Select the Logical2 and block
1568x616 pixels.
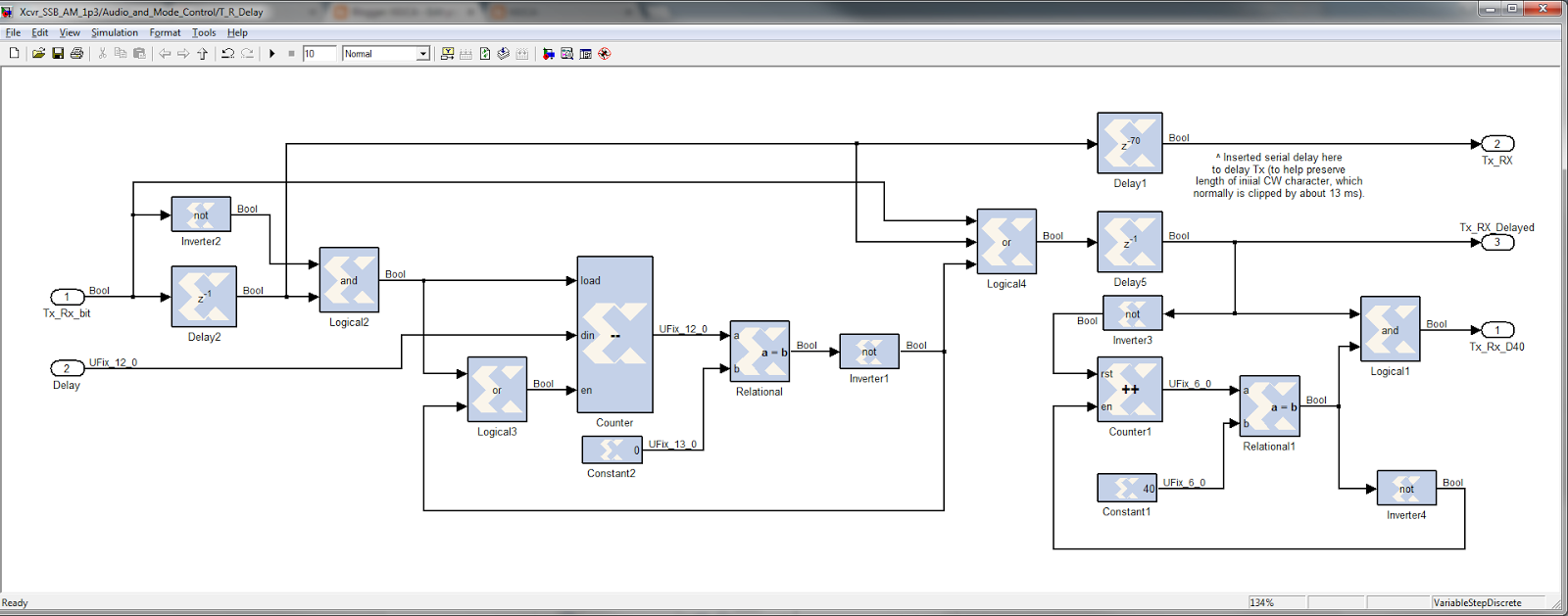(x=349, y=280)
